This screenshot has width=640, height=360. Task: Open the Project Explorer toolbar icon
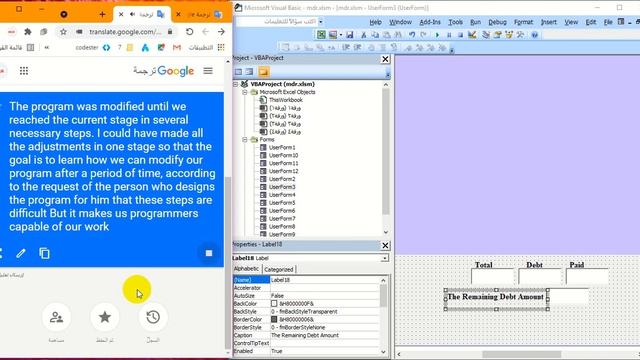pos(486,35)
